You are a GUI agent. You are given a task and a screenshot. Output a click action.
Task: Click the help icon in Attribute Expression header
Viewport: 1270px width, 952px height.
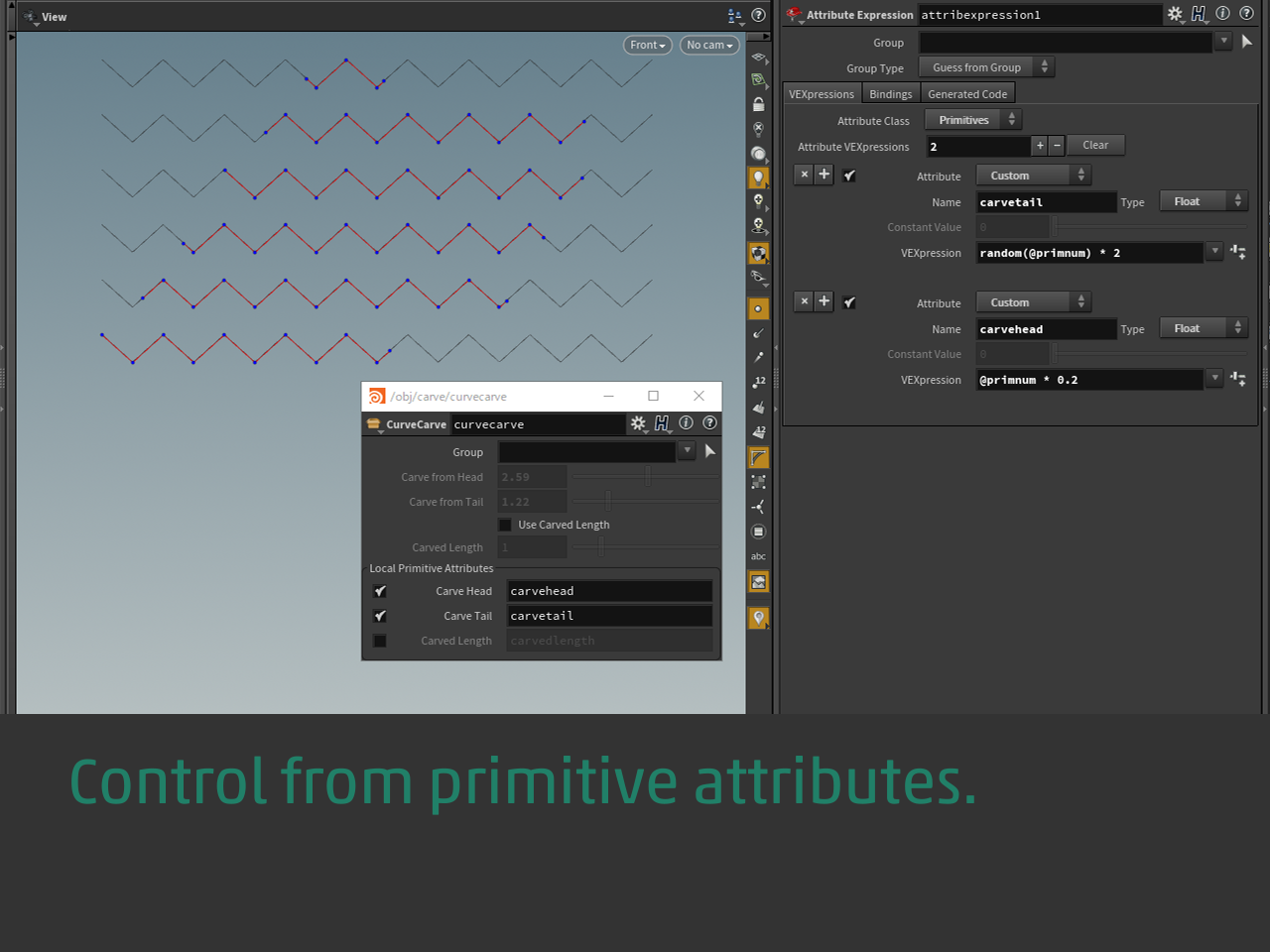point(1246,14)
